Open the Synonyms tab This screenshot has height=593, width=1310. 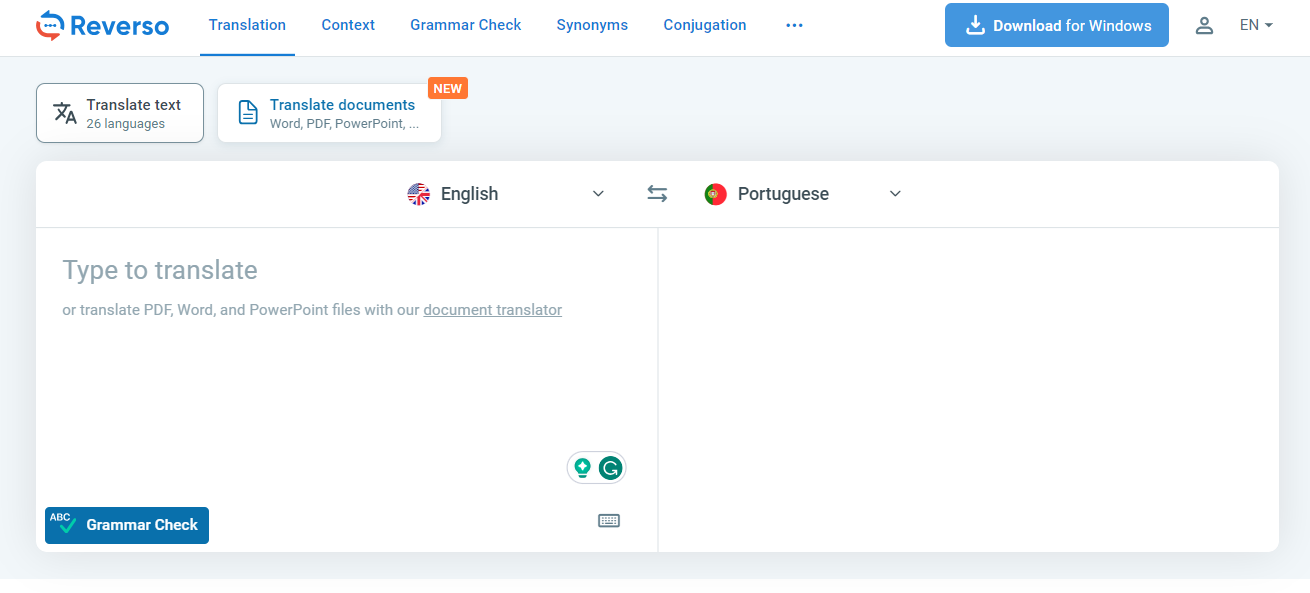(x=592, y=25)
